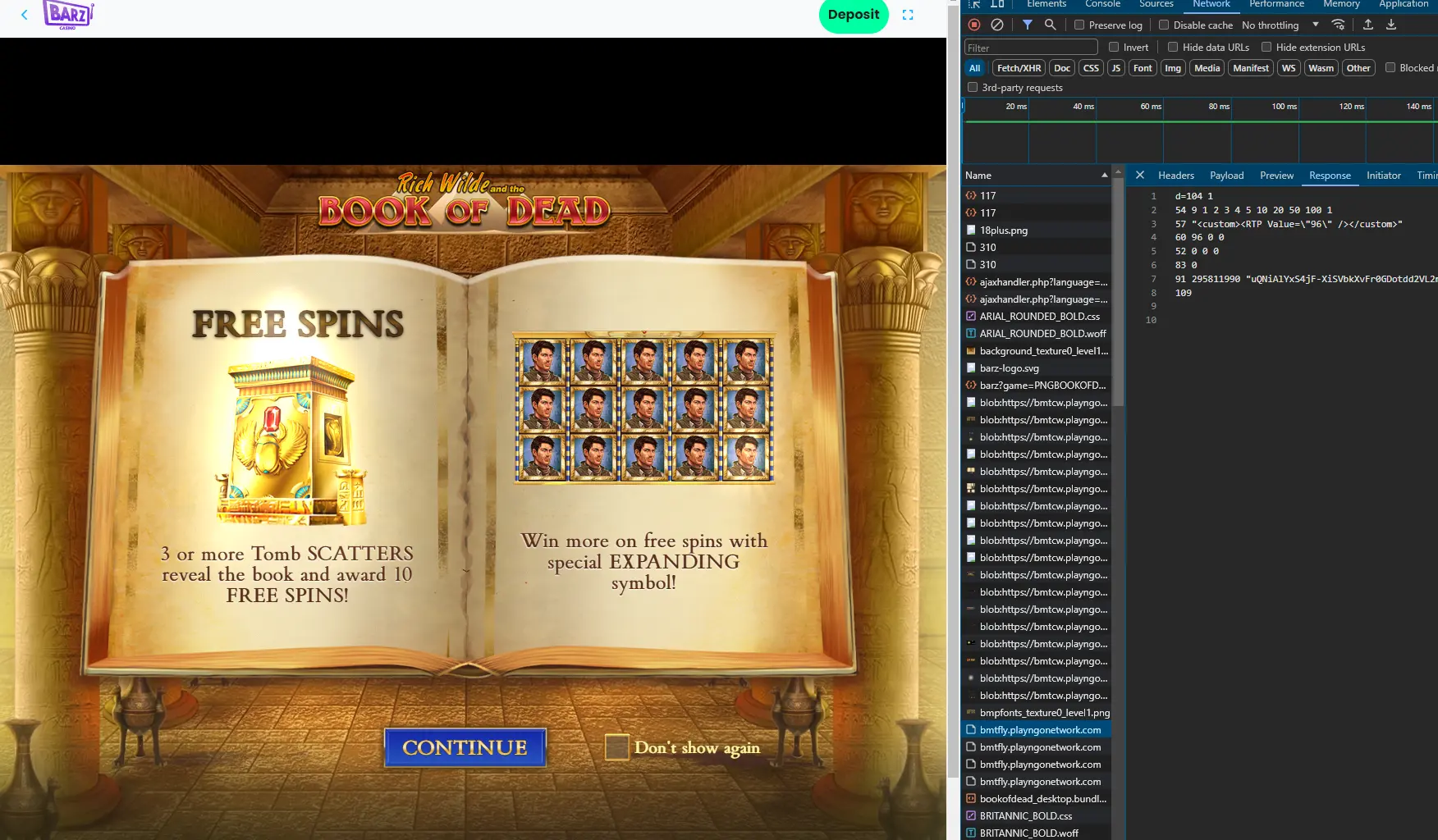1438x840 pixels.
Task: Switch to the Sources tab
Action: (1156, 4)
